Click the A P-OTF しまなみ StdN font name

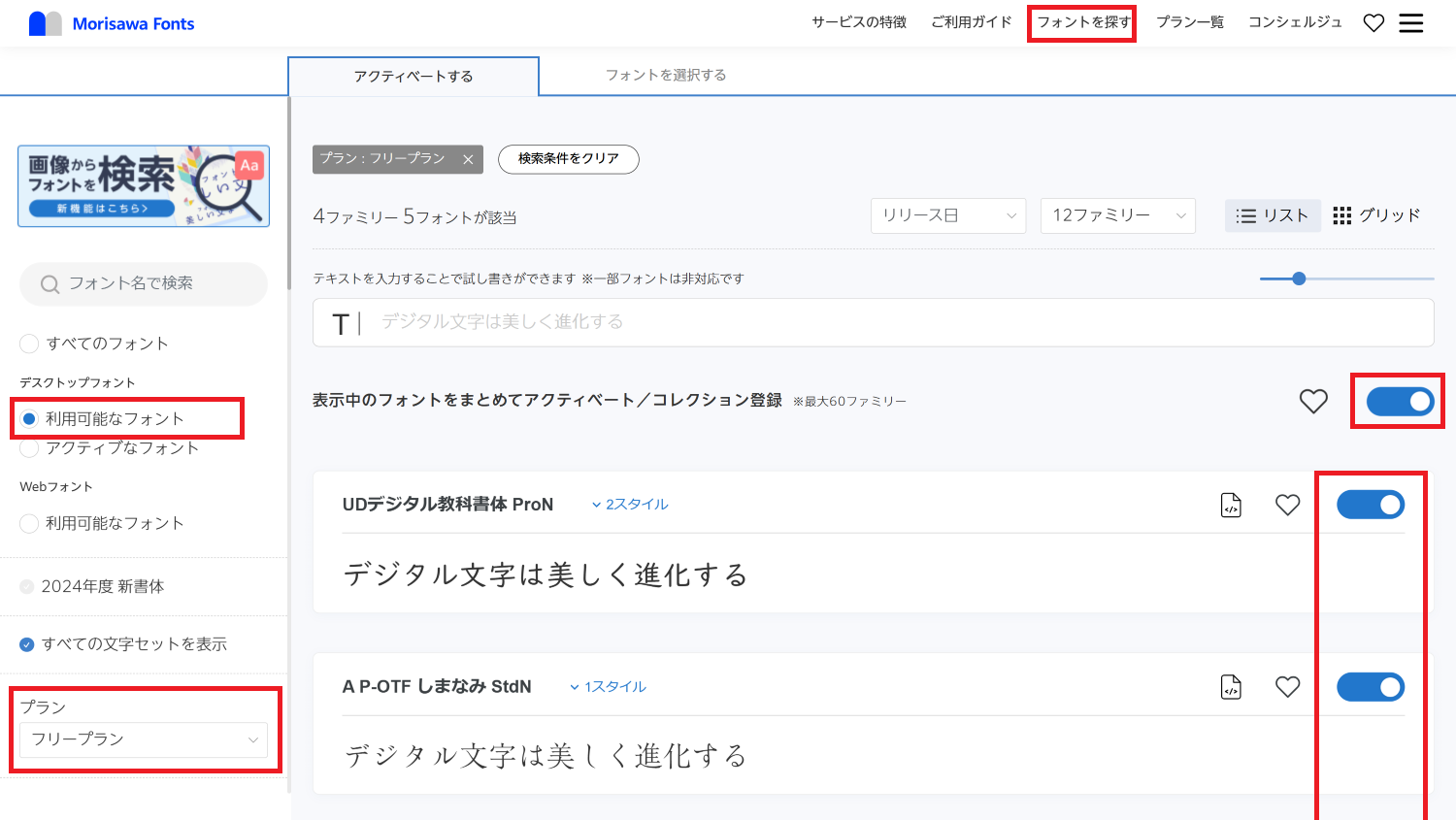point(437,687)
